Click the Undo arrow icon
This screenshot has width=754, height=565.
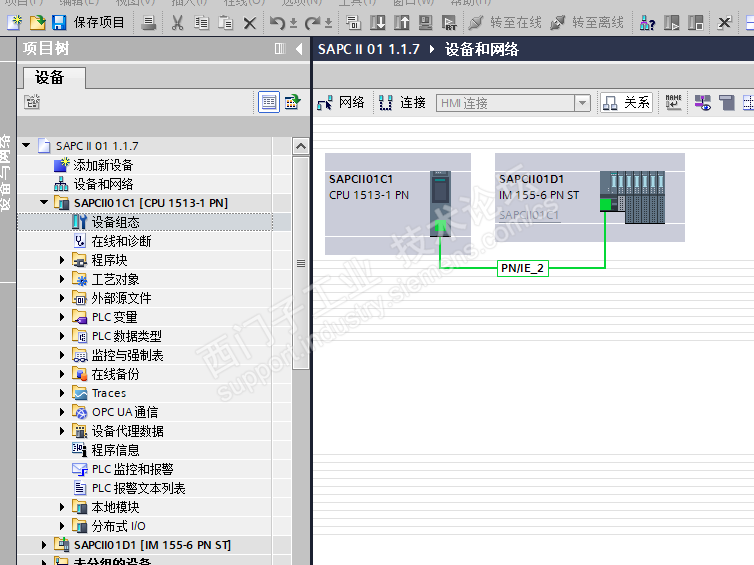[277, 23]
